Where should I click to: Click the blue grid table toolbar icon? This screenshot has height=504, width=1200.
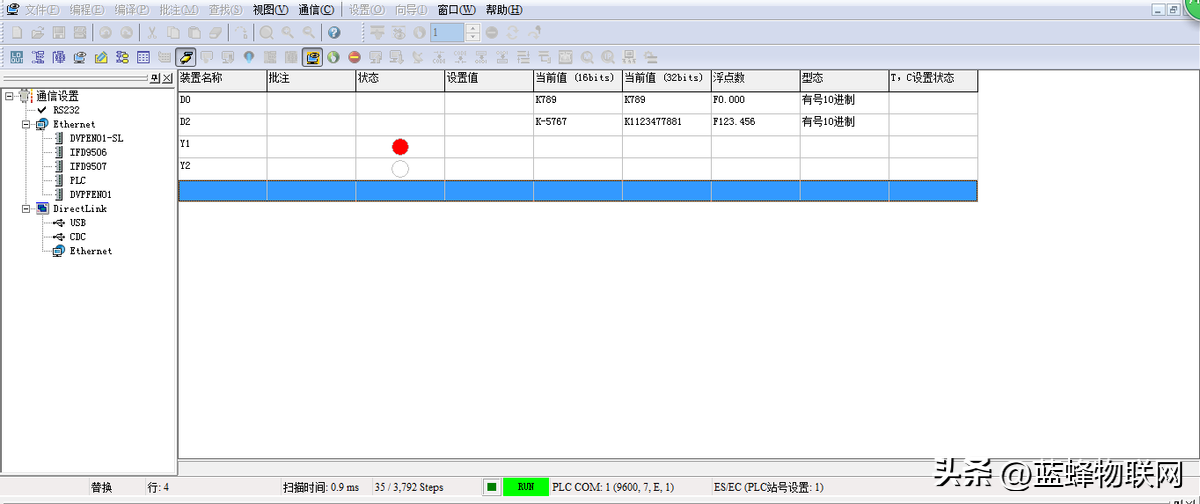143,57
